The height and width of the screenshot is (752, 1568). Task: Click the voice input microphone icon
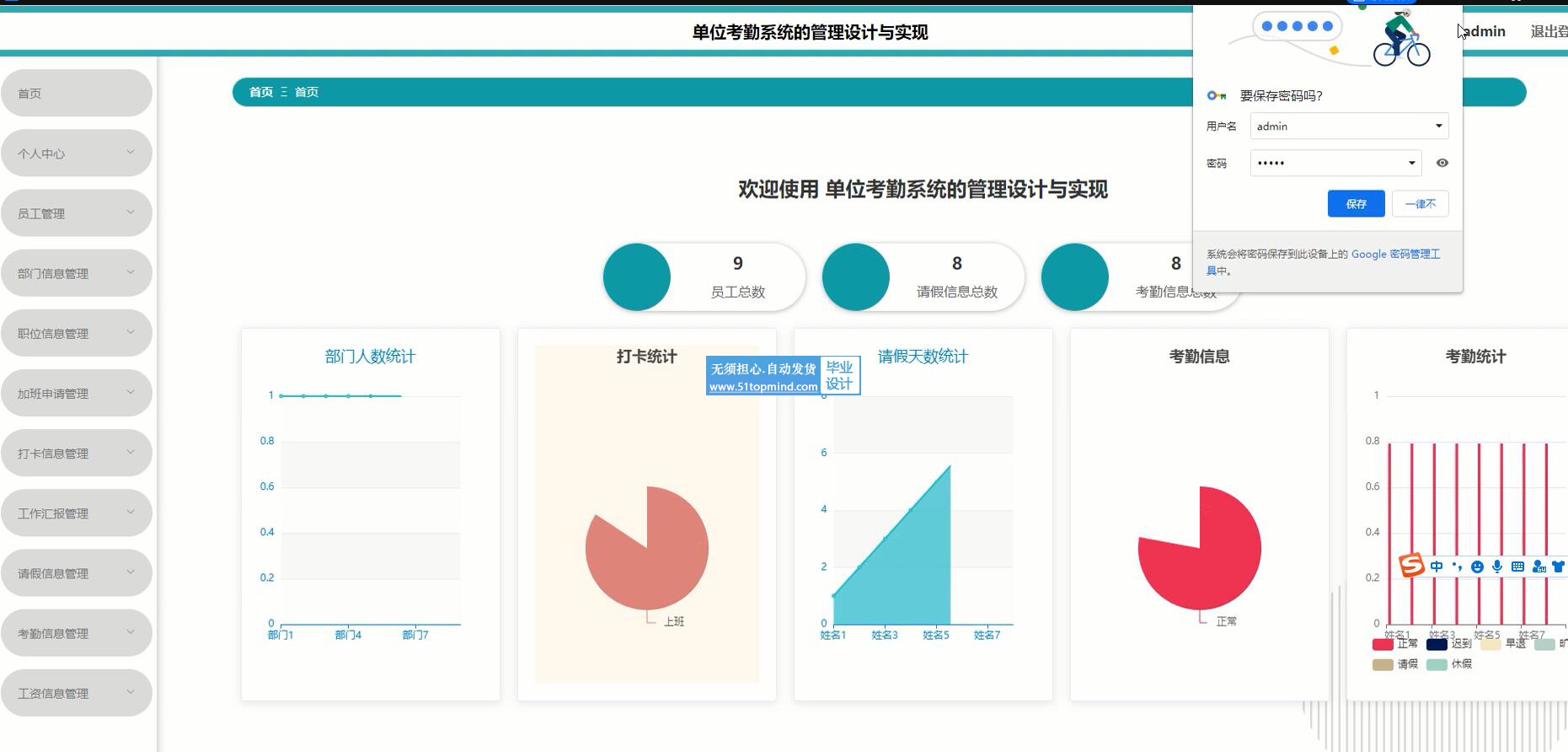coord(1497,567)
